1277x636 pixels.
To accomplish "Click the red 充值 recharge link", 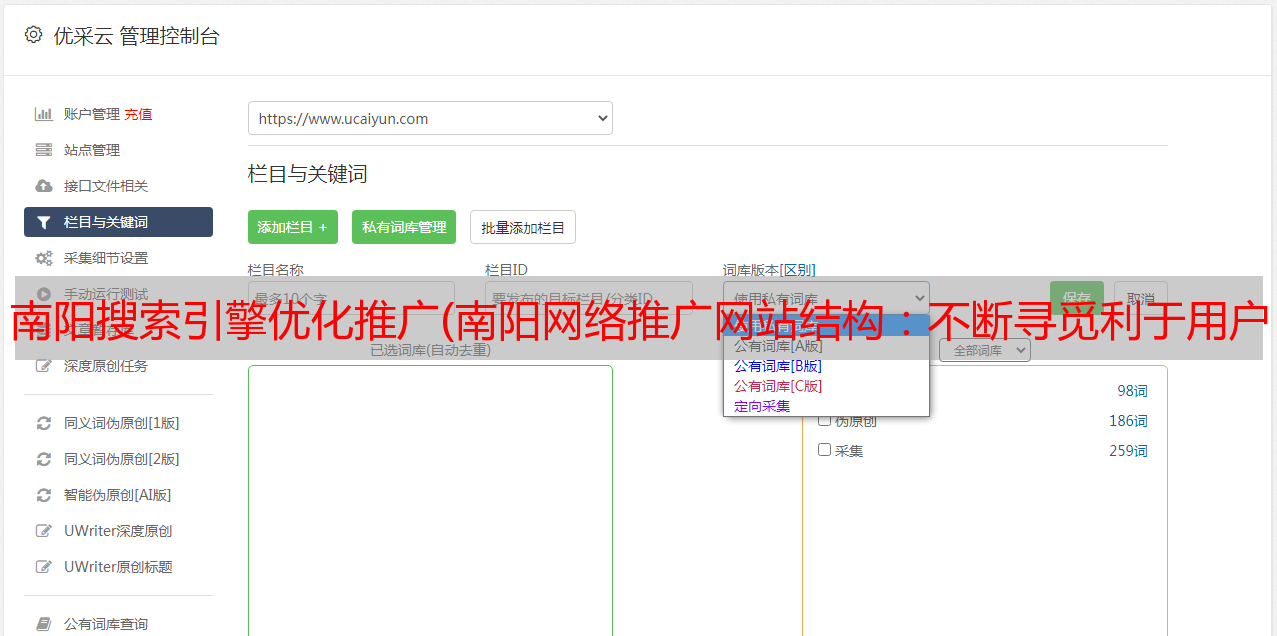I will (138, 114).
